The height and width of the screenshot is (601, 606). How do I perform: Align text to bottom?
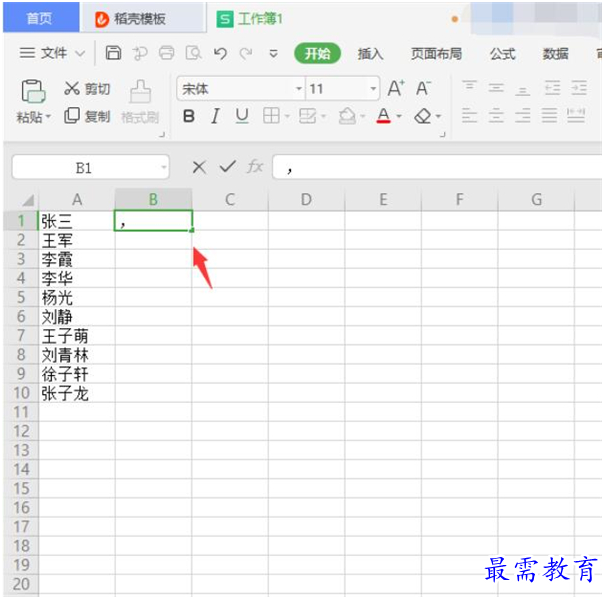pos(522,91)
